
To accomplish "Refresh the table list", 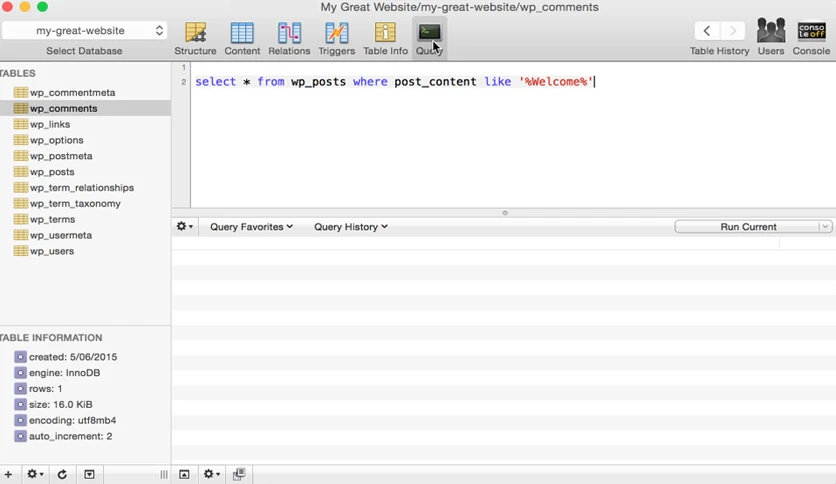I will 62,474.
